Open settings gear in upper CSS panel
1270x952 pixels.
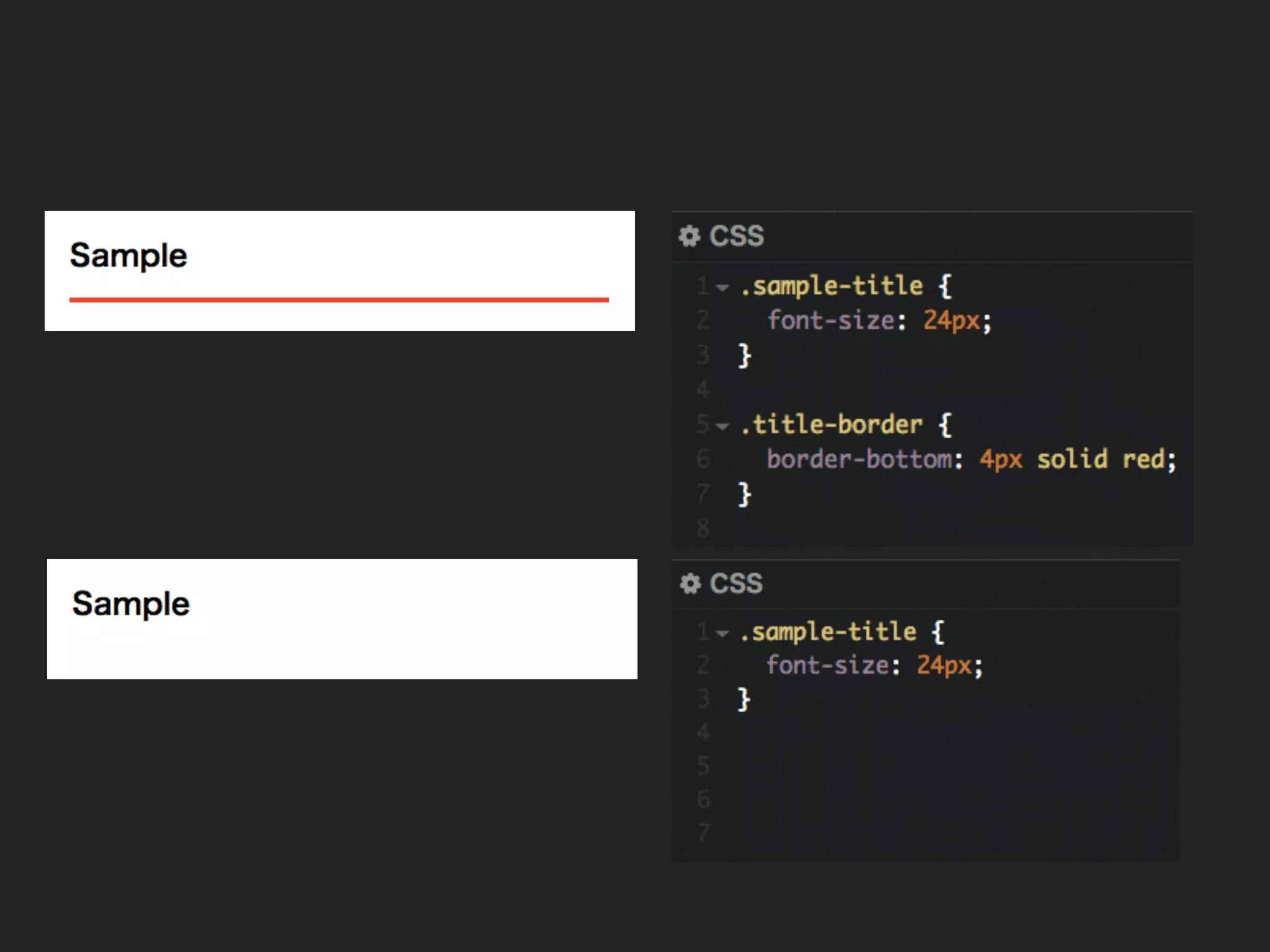[689, 236]
